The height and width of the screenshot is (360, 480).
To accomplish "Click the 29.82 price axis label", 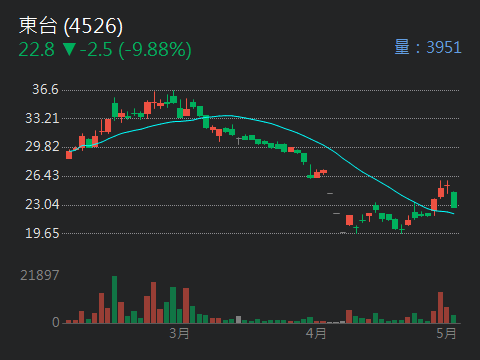I will [42, 146].
